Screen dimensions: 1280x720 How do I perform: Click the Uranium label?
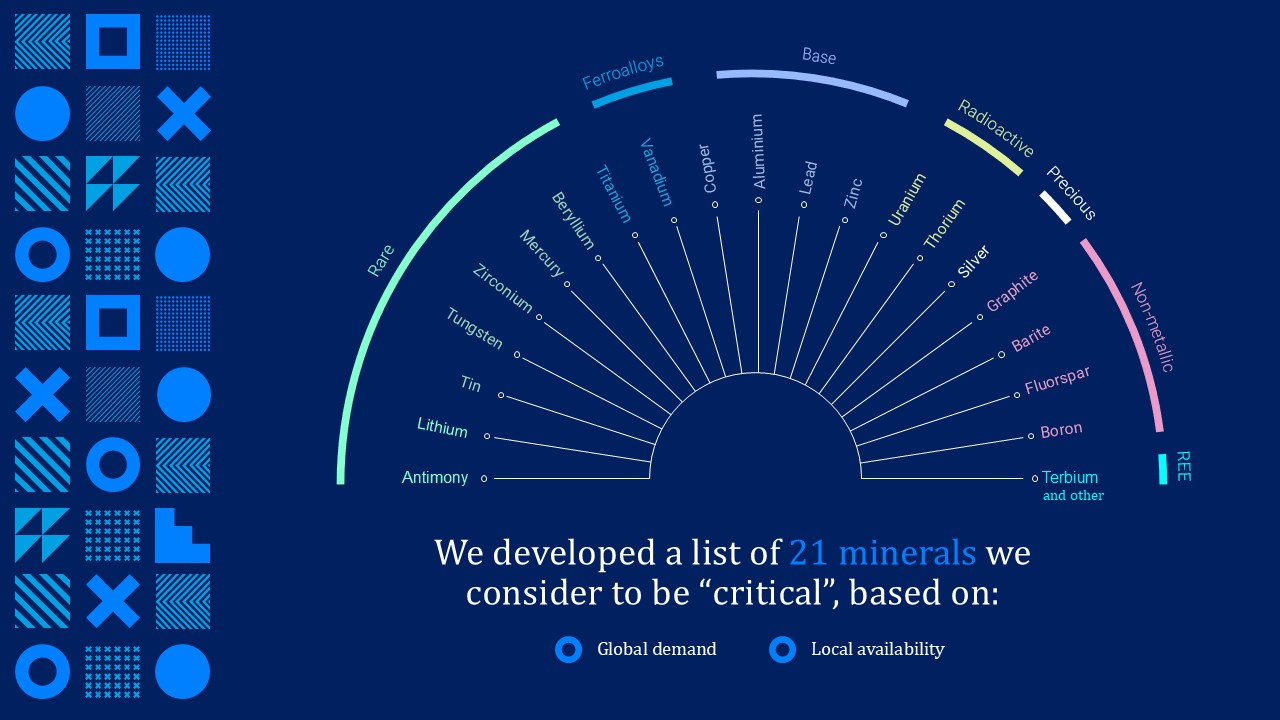click(x=907, y=199)
